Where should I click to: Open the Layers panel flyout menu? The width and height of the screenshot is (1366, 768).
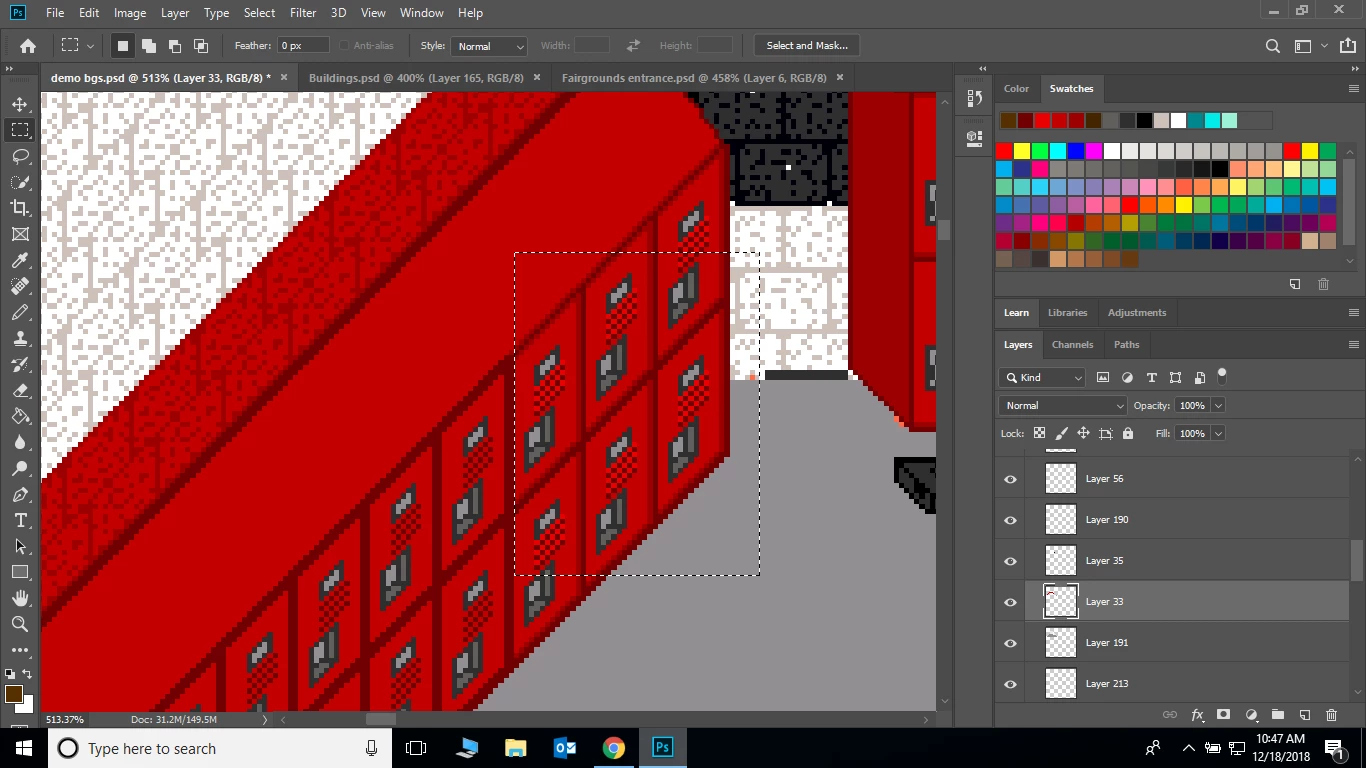point(1353,344)
